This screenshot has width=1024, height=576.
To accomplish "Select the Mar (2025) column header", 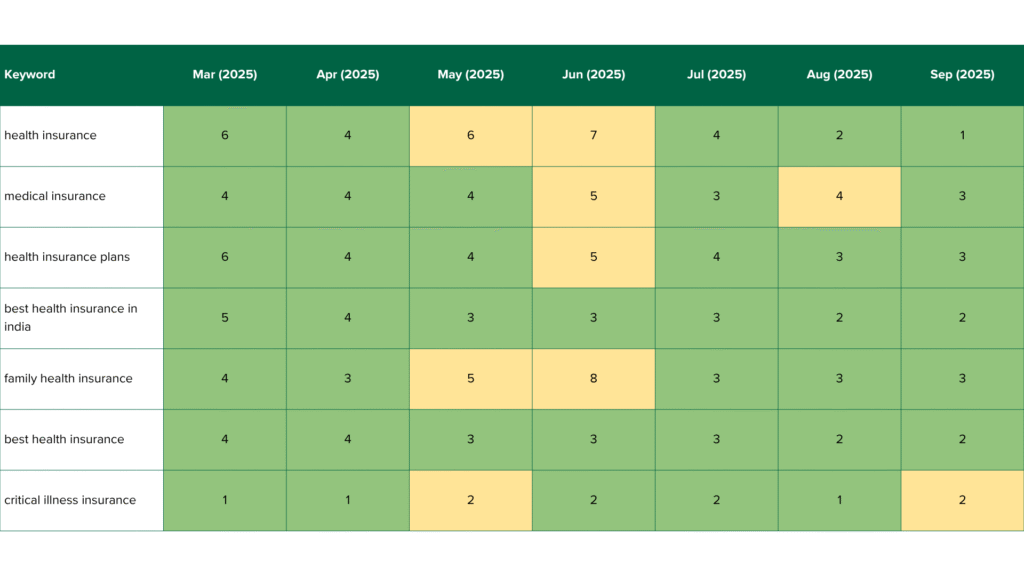I will [x=224, y=75].
